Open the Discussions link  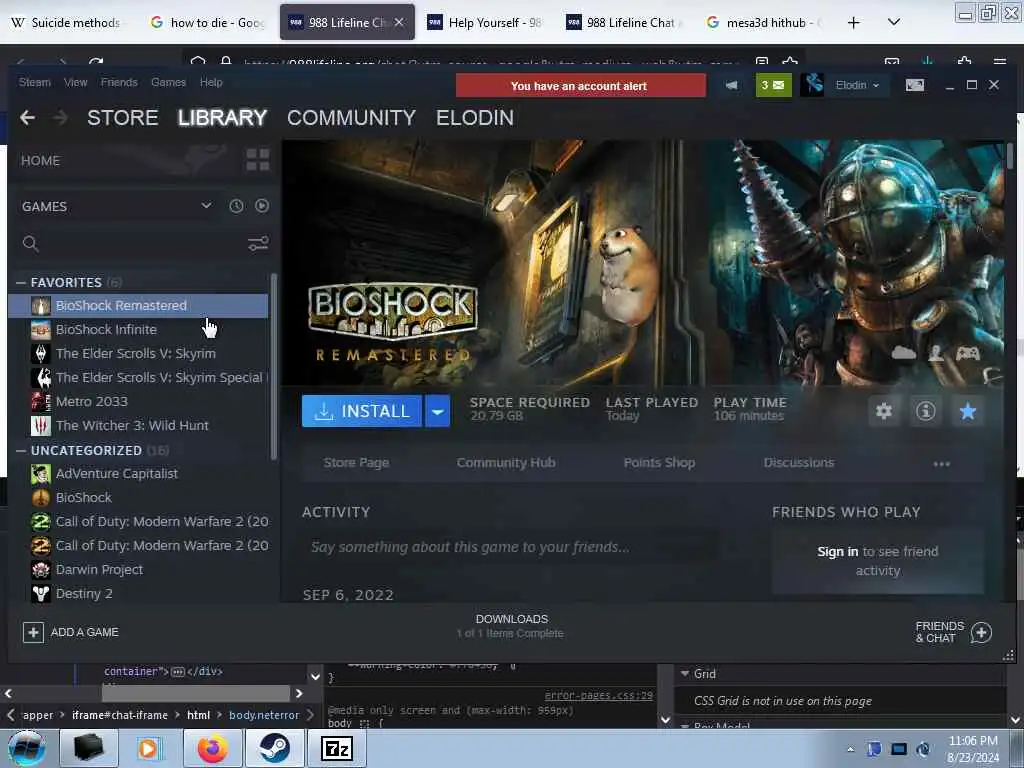799,462
